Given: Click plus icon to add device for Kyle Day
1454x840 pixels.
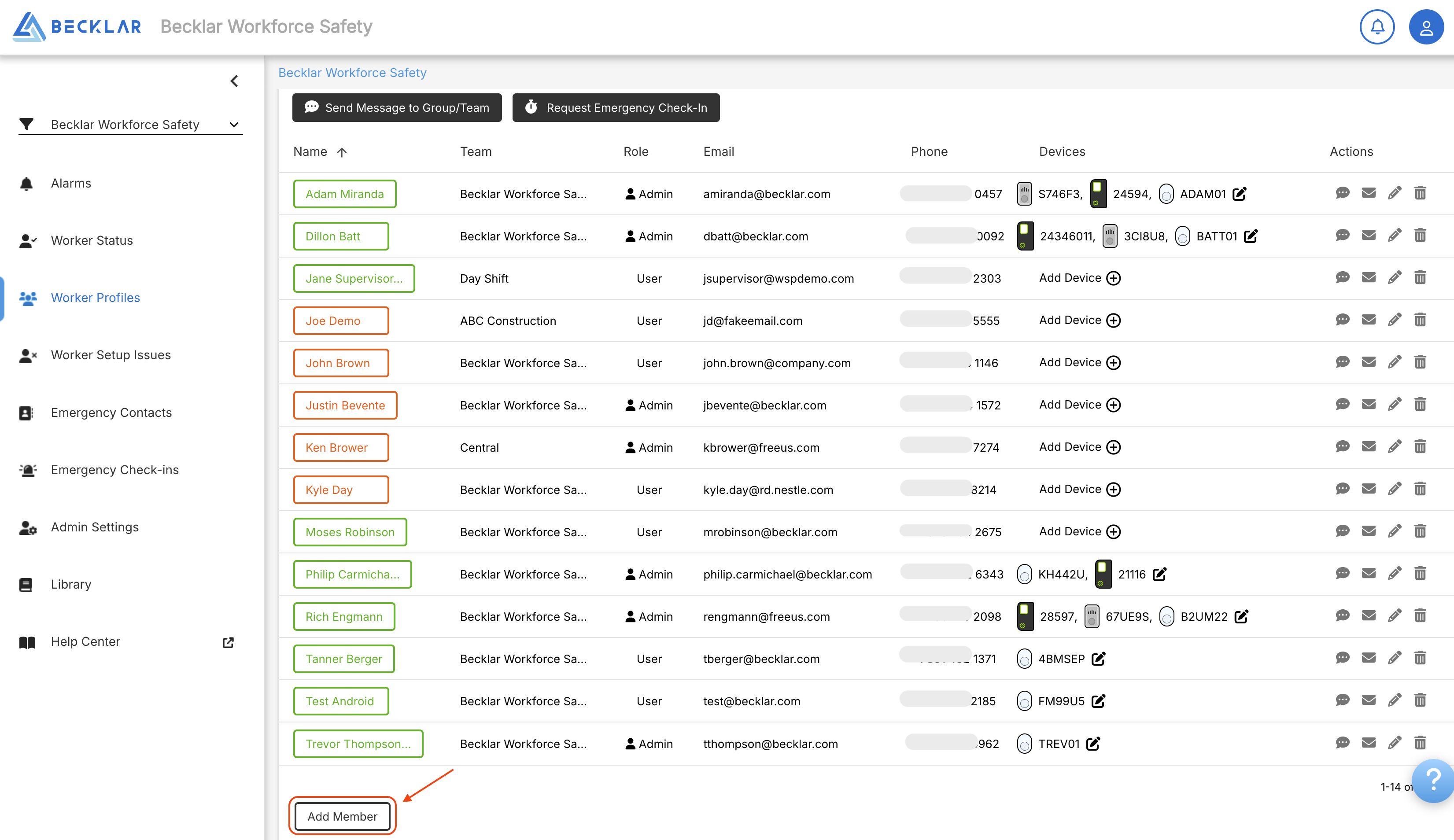Looking at the screenshot, I should (1114, 489).
